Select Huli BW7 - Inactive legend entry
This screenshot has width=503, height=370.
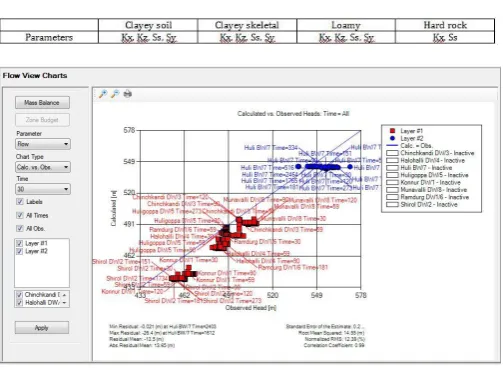coord(419,168)
